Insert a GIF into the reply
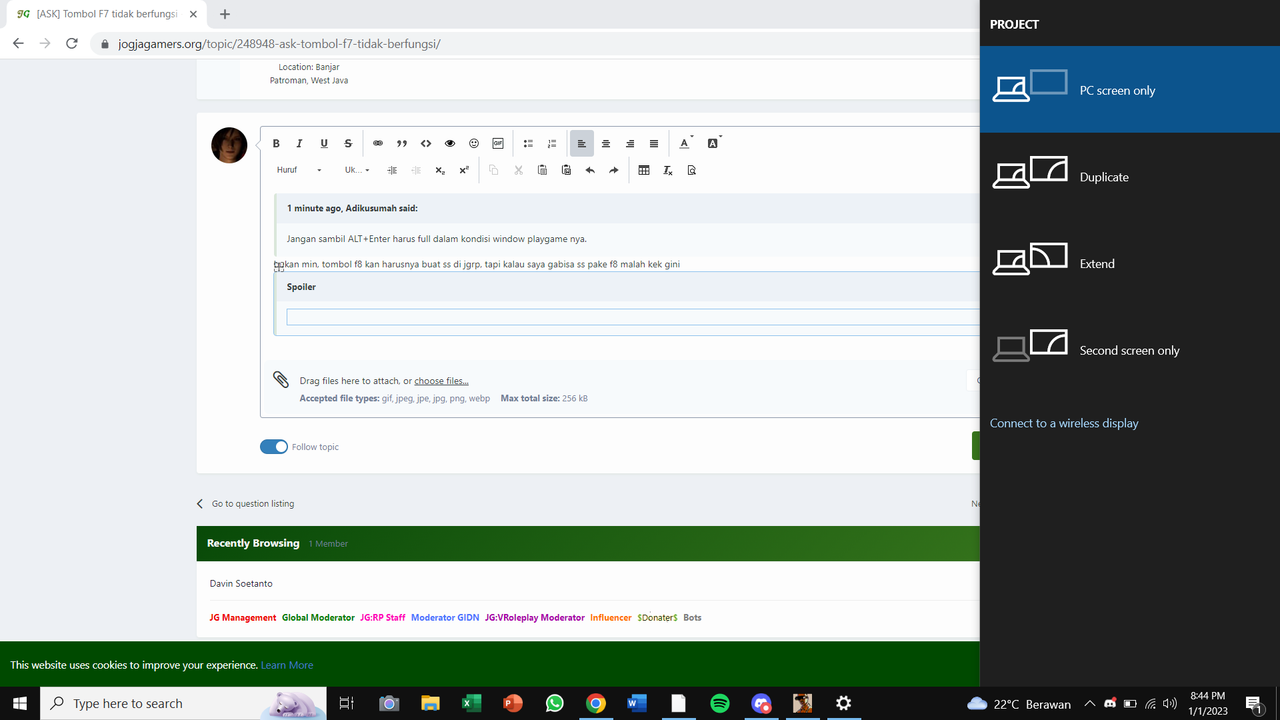The image size is (1280, 720). [x=498, y=144]
